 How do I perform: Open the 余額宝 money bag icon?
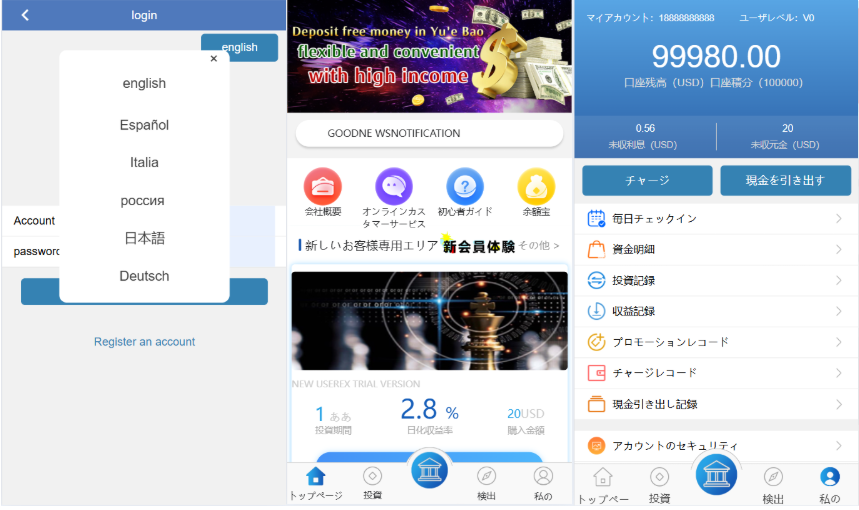click(x=536, y=186)
